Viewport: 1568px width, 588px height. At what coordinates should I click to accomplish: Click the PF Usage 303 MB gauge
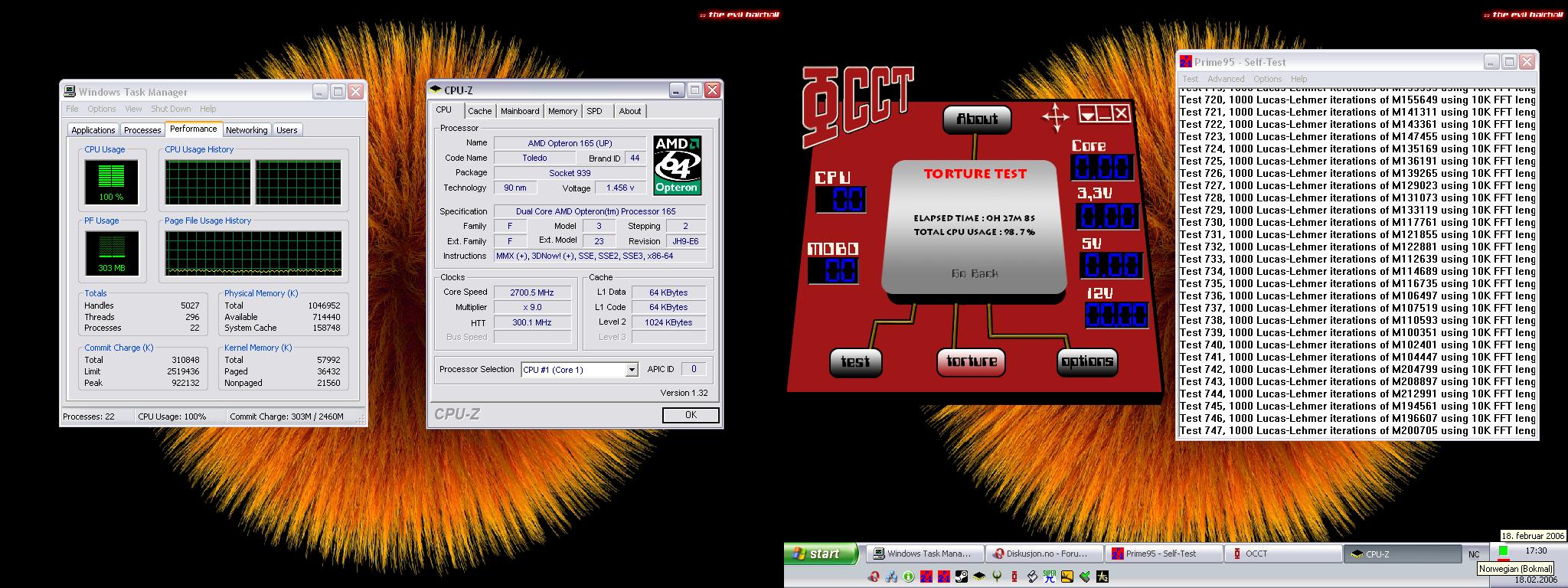coord(111,253)
